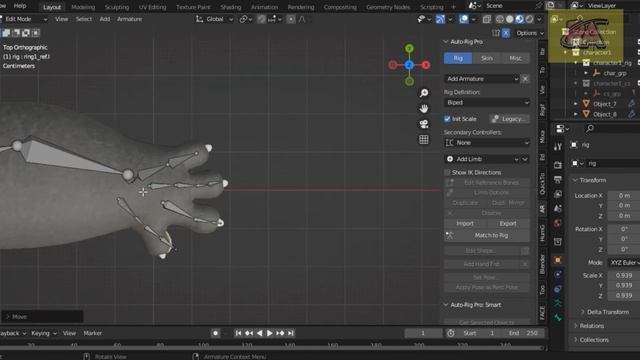Jump to the end frame in the timeline
Screen dimensions: 640x360
click(x=291, y=333)
